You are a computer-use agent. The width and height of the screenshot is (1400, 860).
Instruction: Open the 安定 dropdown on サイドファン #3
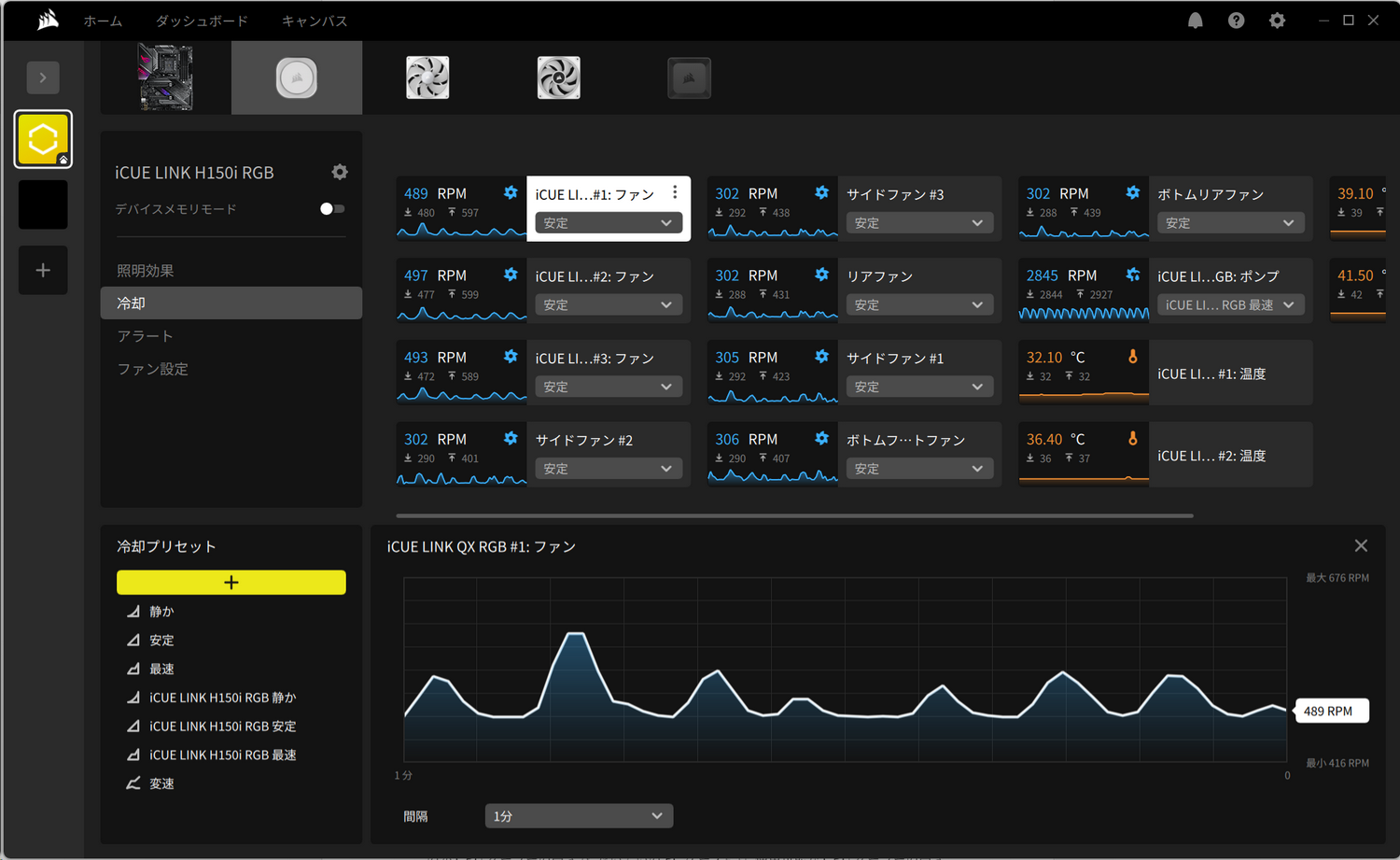tap(919, 222)
